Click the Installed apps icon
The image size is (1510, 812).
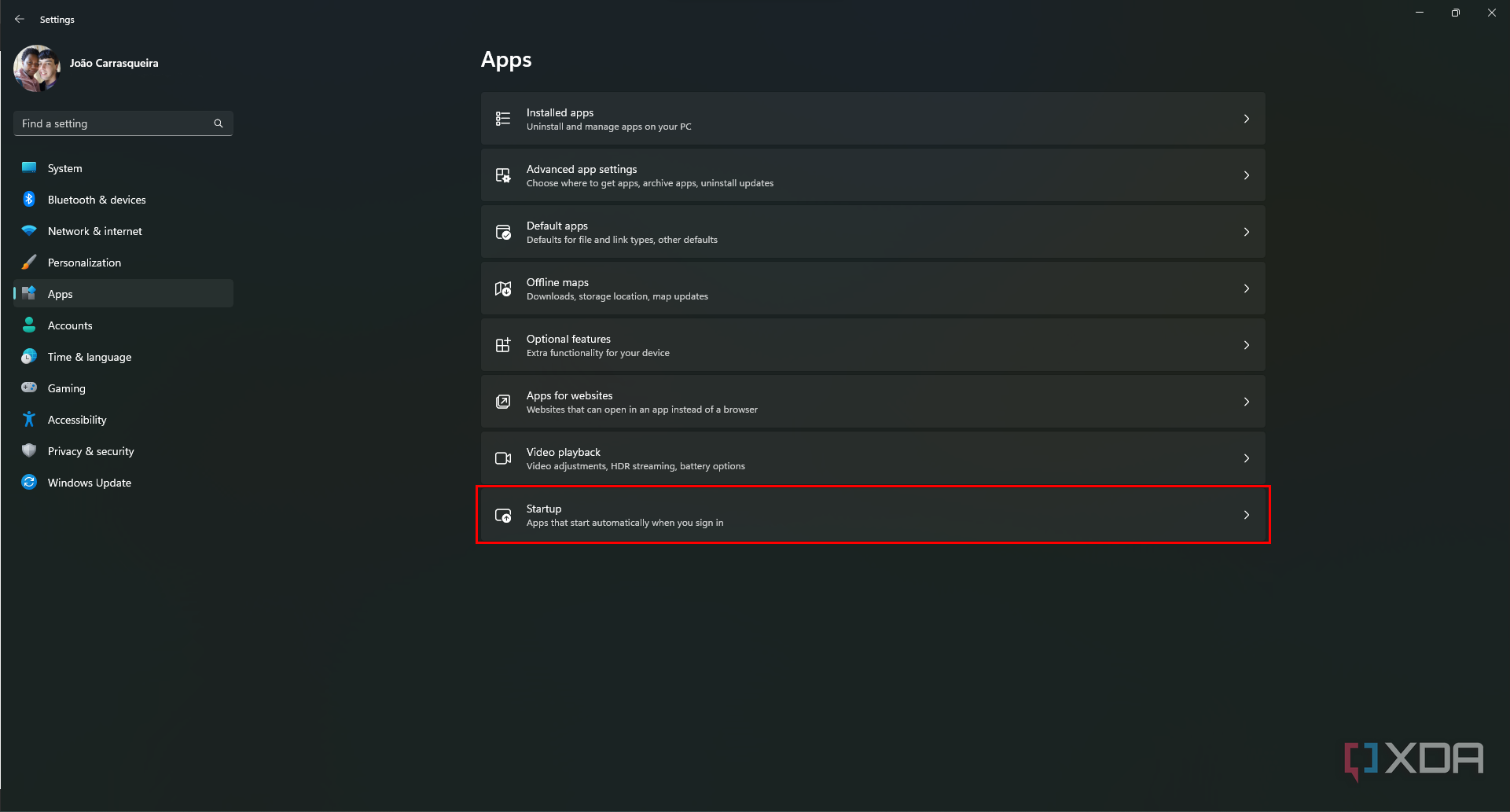tap(504, 118)
